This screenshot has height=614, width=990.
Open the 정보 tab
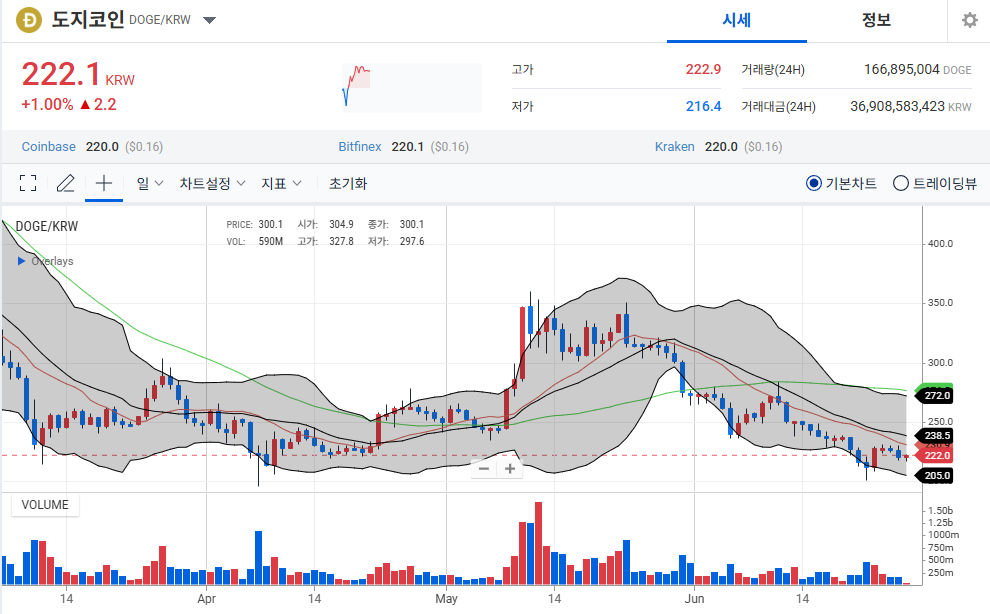(x=876, y=20)
